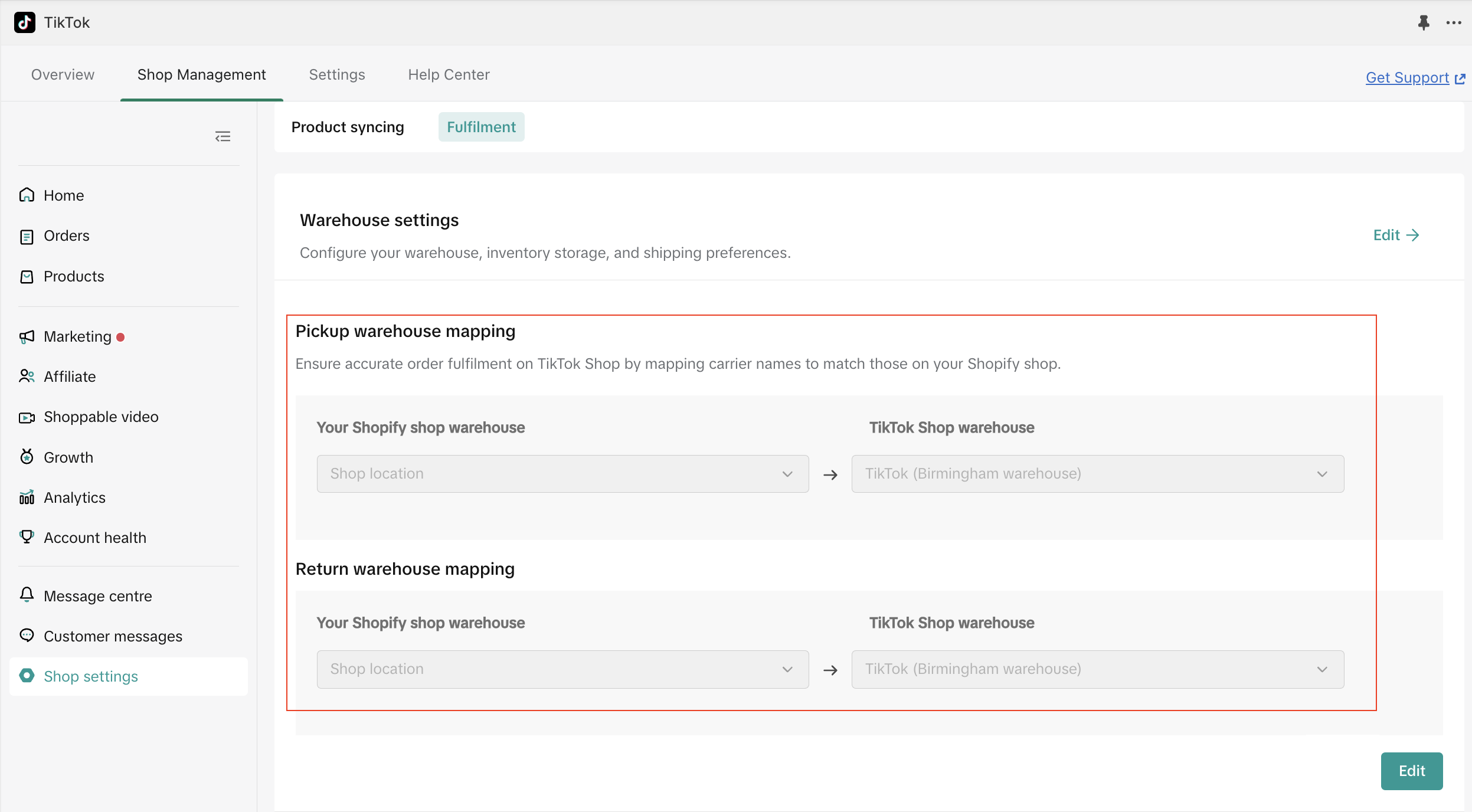This screenshot has width=1472, height=812.
Task: Select the Fulfilment sub-tab
Action: click(x=481, y=127)
